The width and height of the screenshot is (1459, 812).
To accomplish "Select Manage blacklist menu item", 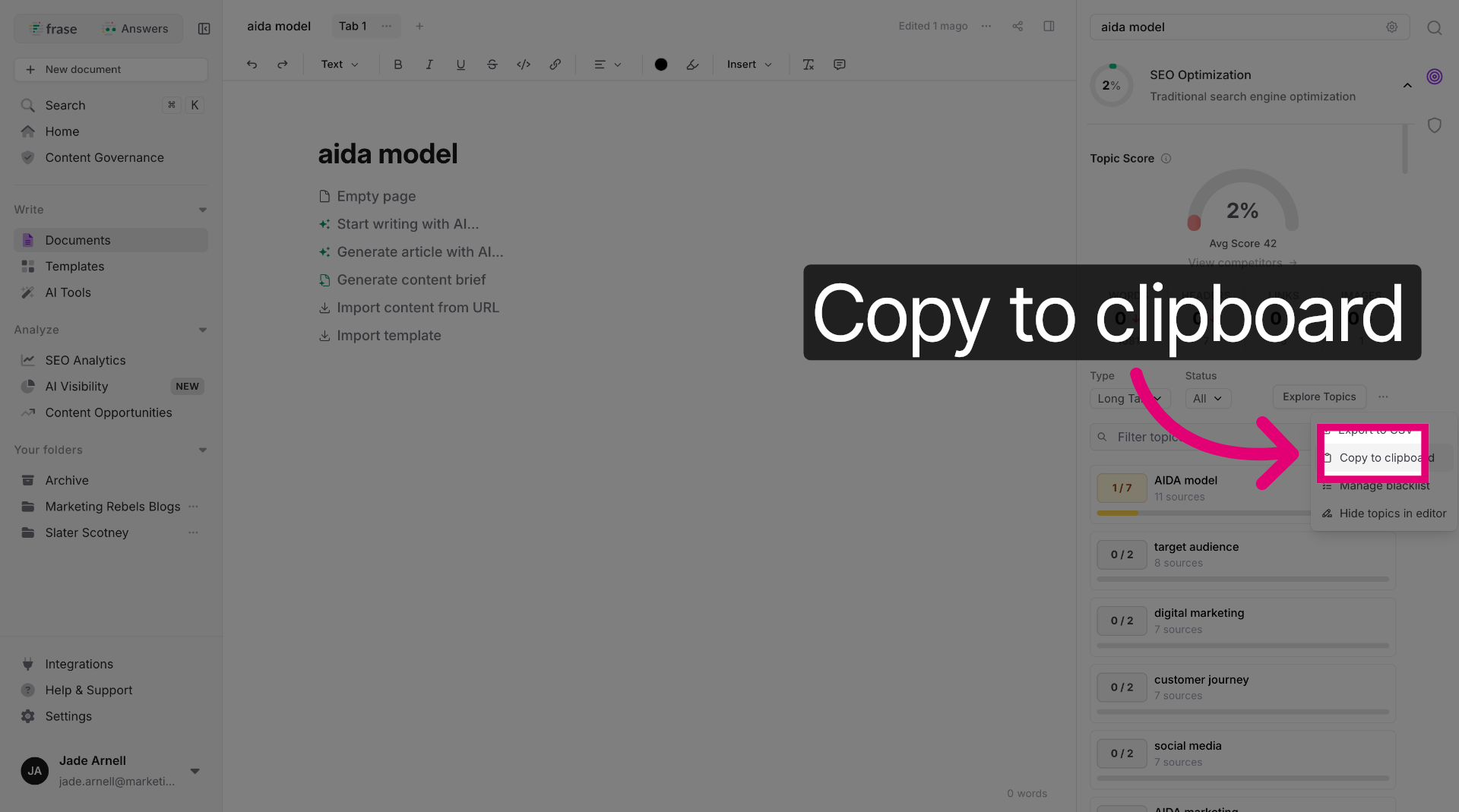I will pos(1383,486).
